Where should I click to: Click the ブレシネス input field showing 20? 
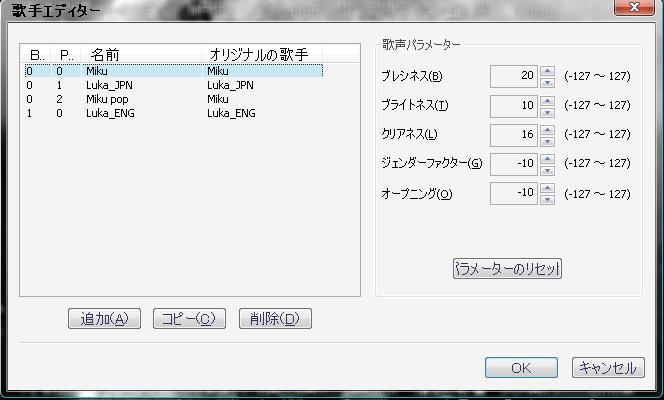click(514, 76)
